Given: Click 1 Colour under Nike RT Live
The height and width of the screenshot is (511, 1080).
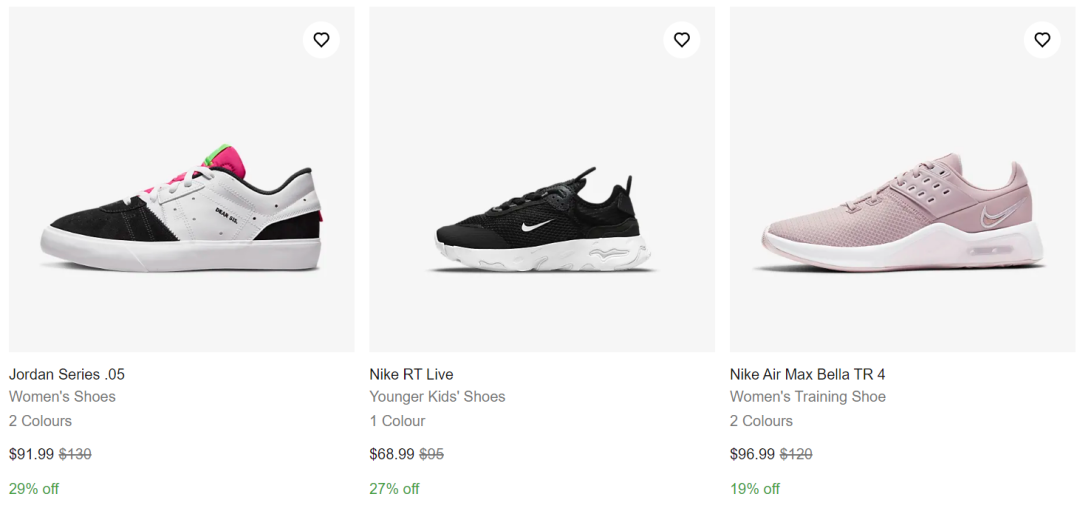Looking at the screenshot, I should (x=397, y=421).
